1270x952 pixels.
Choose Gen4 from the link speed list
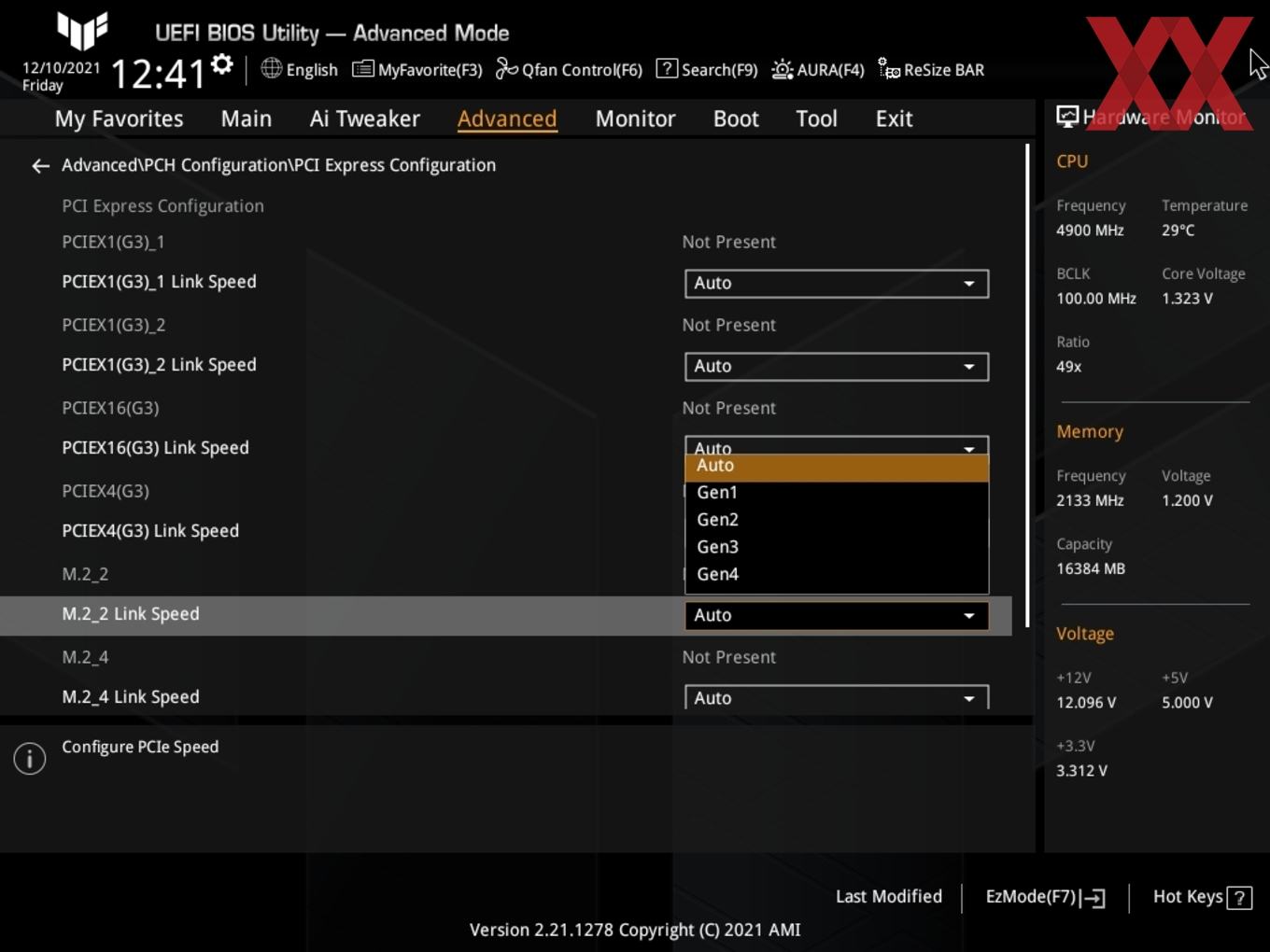(837, 574)
